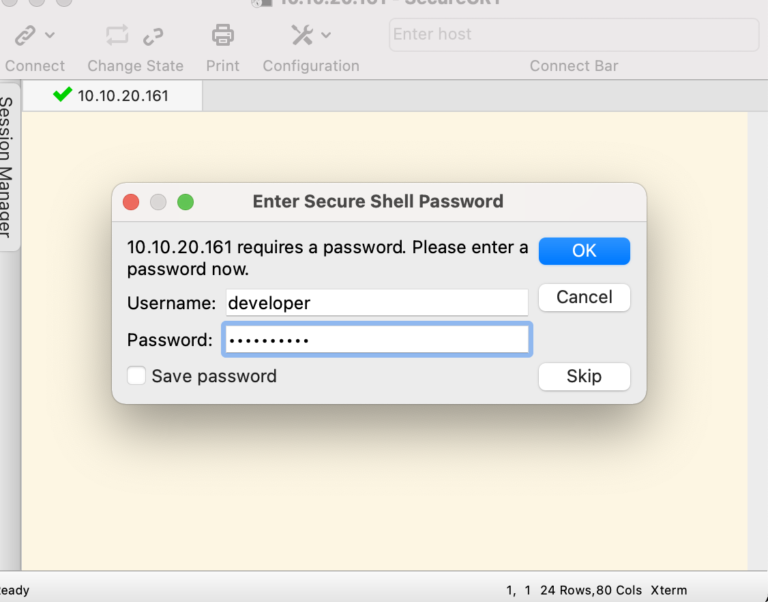
Task: Click the Reconnect arrows icon under Change State
Action: tap(117, 35)
